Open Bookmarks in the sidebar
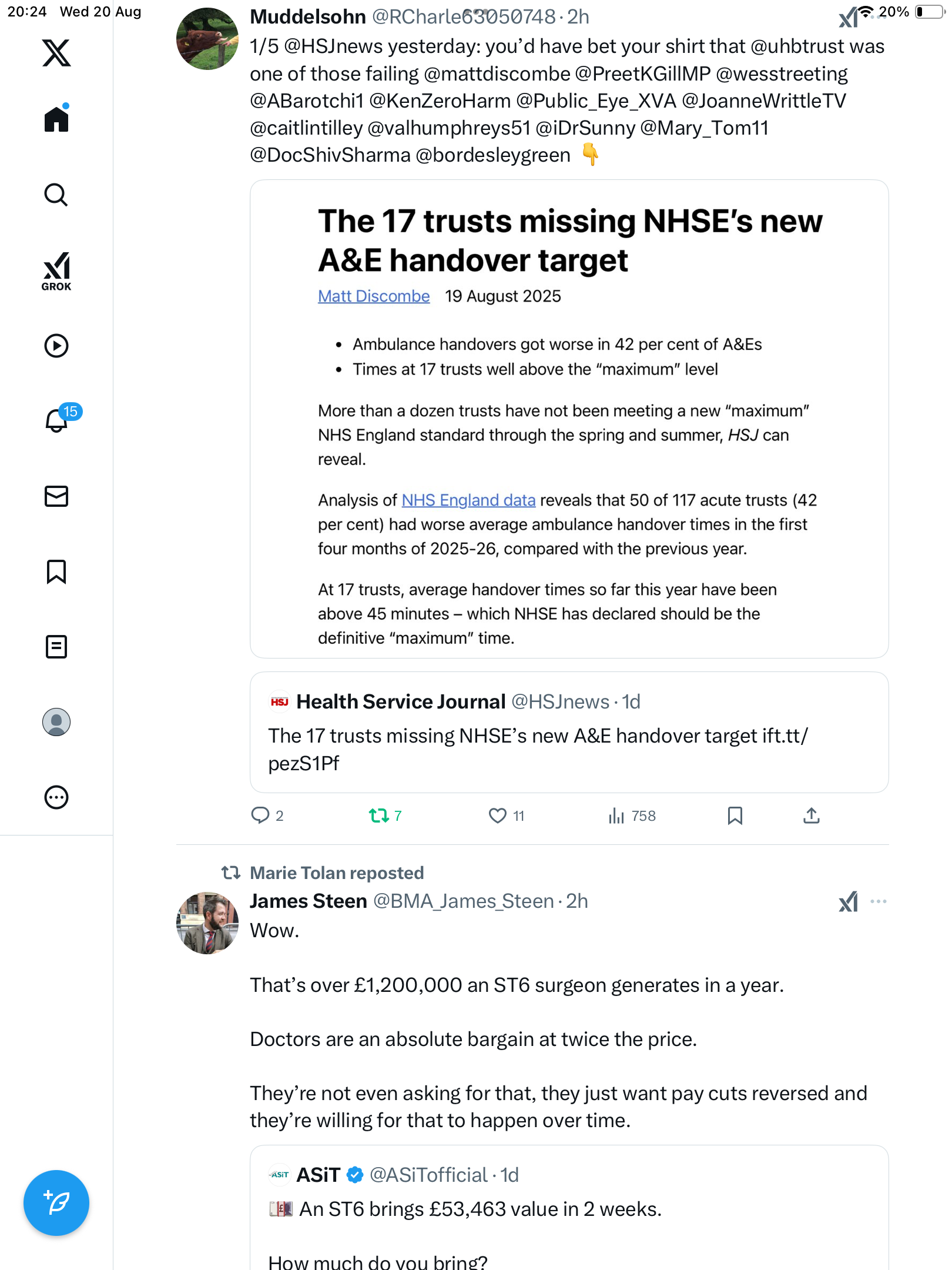952x1270 pixels. tap(56, 571)
